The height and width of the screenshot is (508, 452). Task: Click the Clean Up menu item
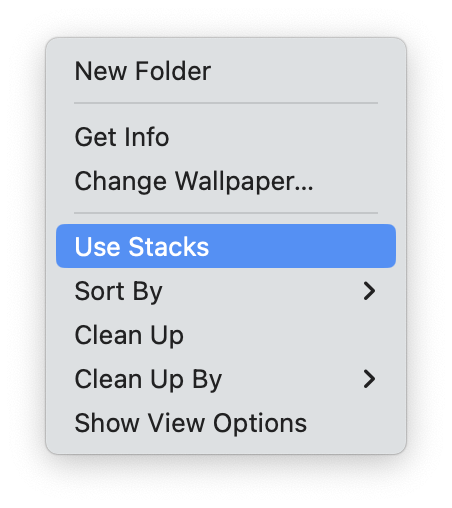pyautogui.click(x=226, y=335)
